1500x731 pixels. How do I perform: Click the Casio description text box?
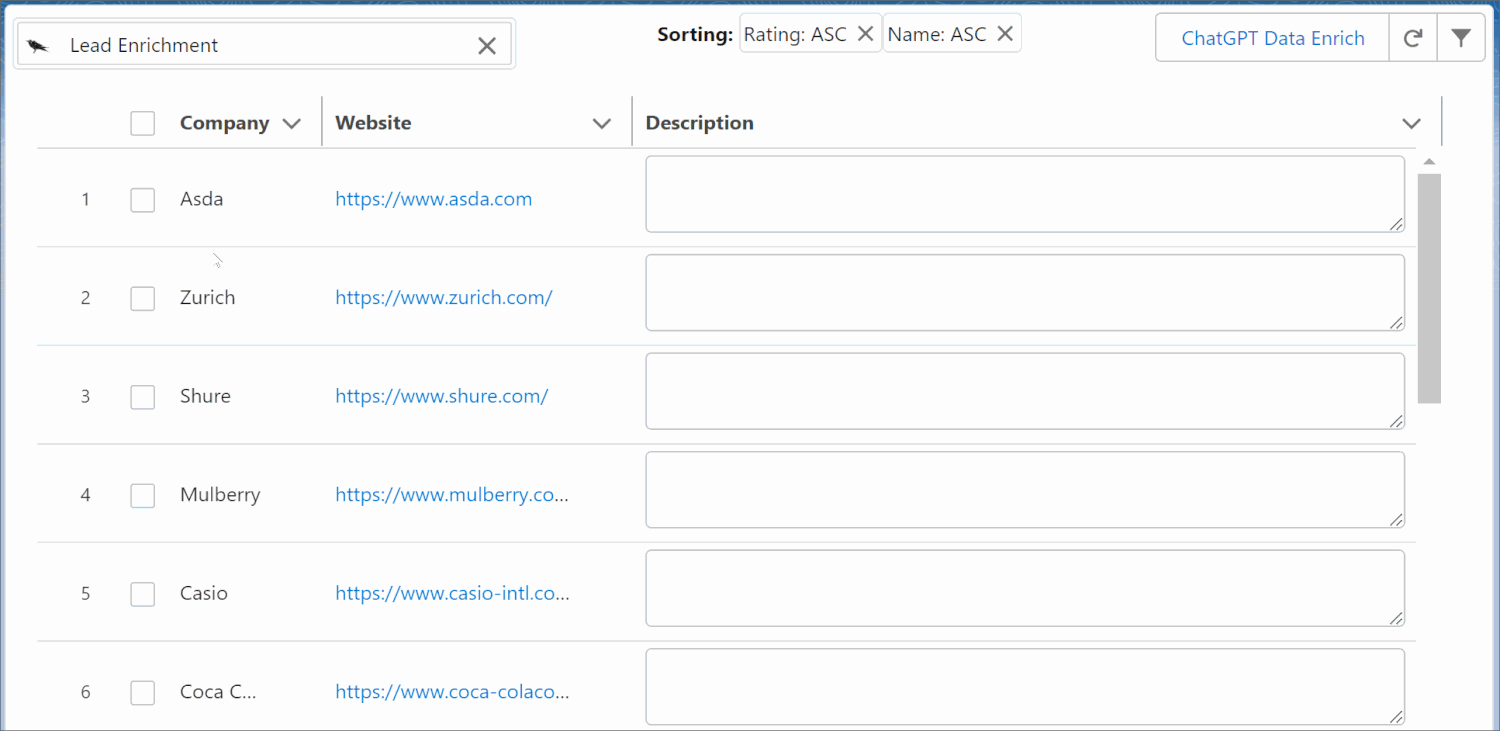1025,588
